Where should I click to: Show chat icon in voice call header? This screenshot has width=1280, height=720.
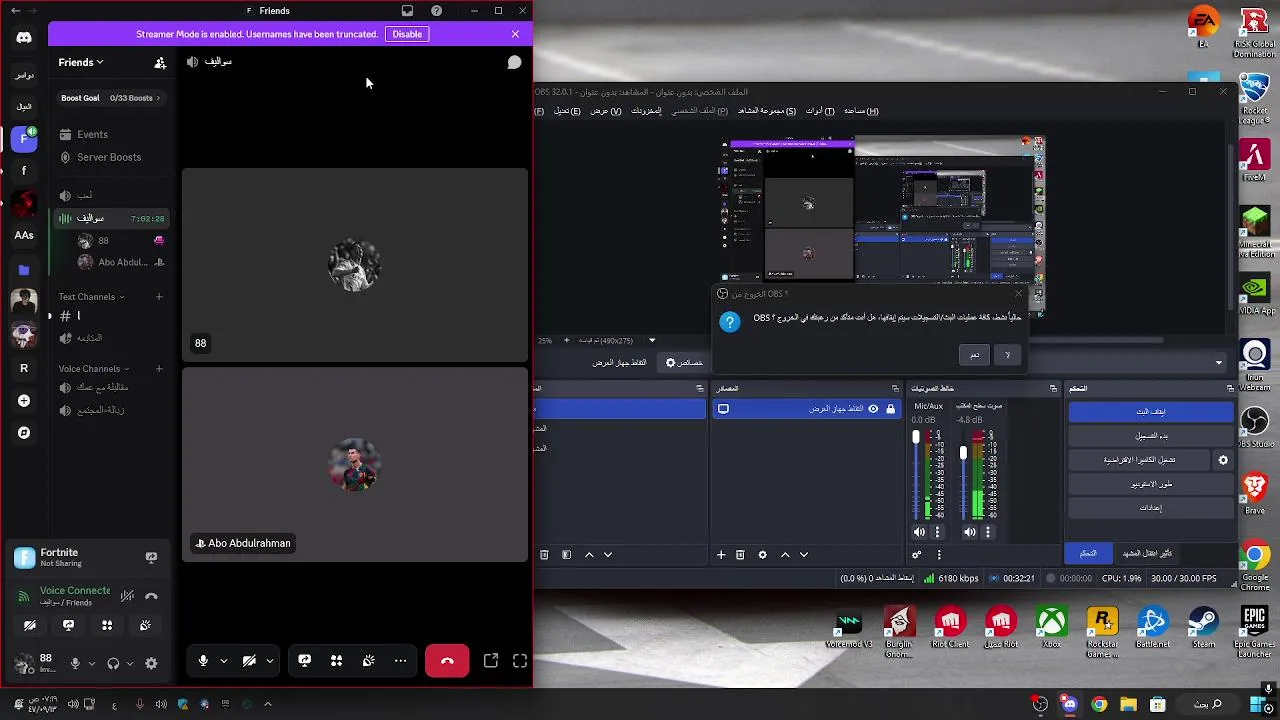tap(514, 62)
